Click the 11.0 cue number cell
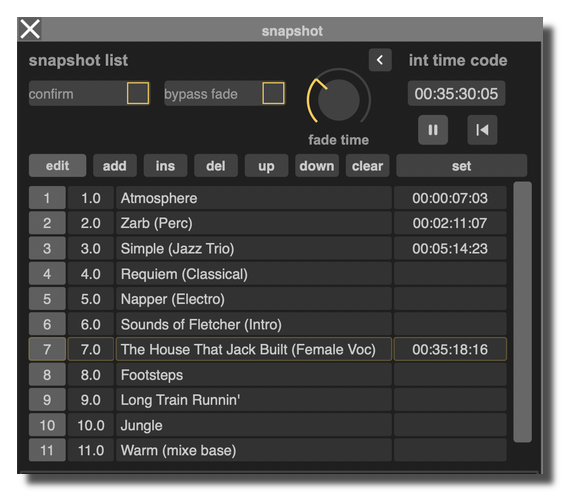The height and width of the screenshot is (492, 561). click(91, 450)
